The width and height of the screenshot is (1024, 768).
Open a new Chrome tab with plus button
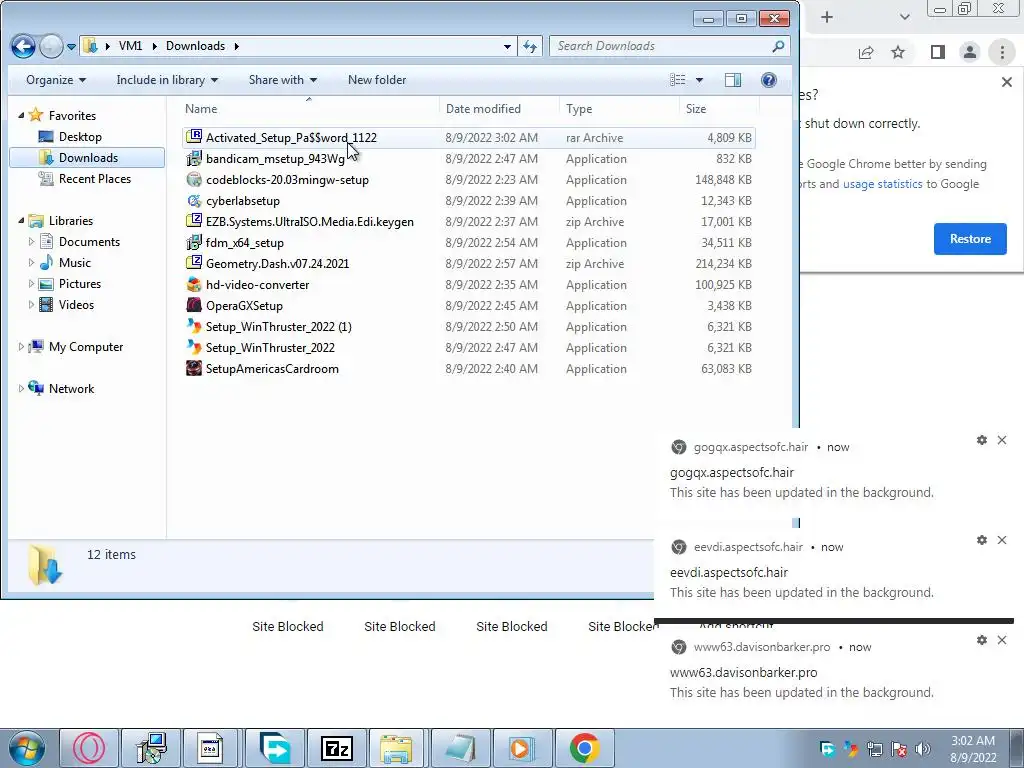click(x=827, y=17)
